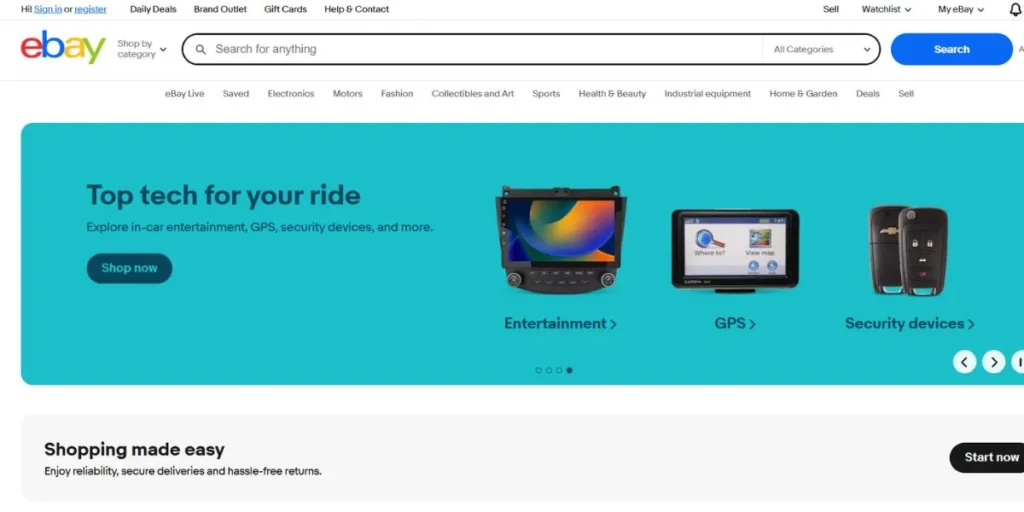The width and height of the screenshot is (1024, 512).
Task: Open Help & Contact link
Action: tap(357, 9)
